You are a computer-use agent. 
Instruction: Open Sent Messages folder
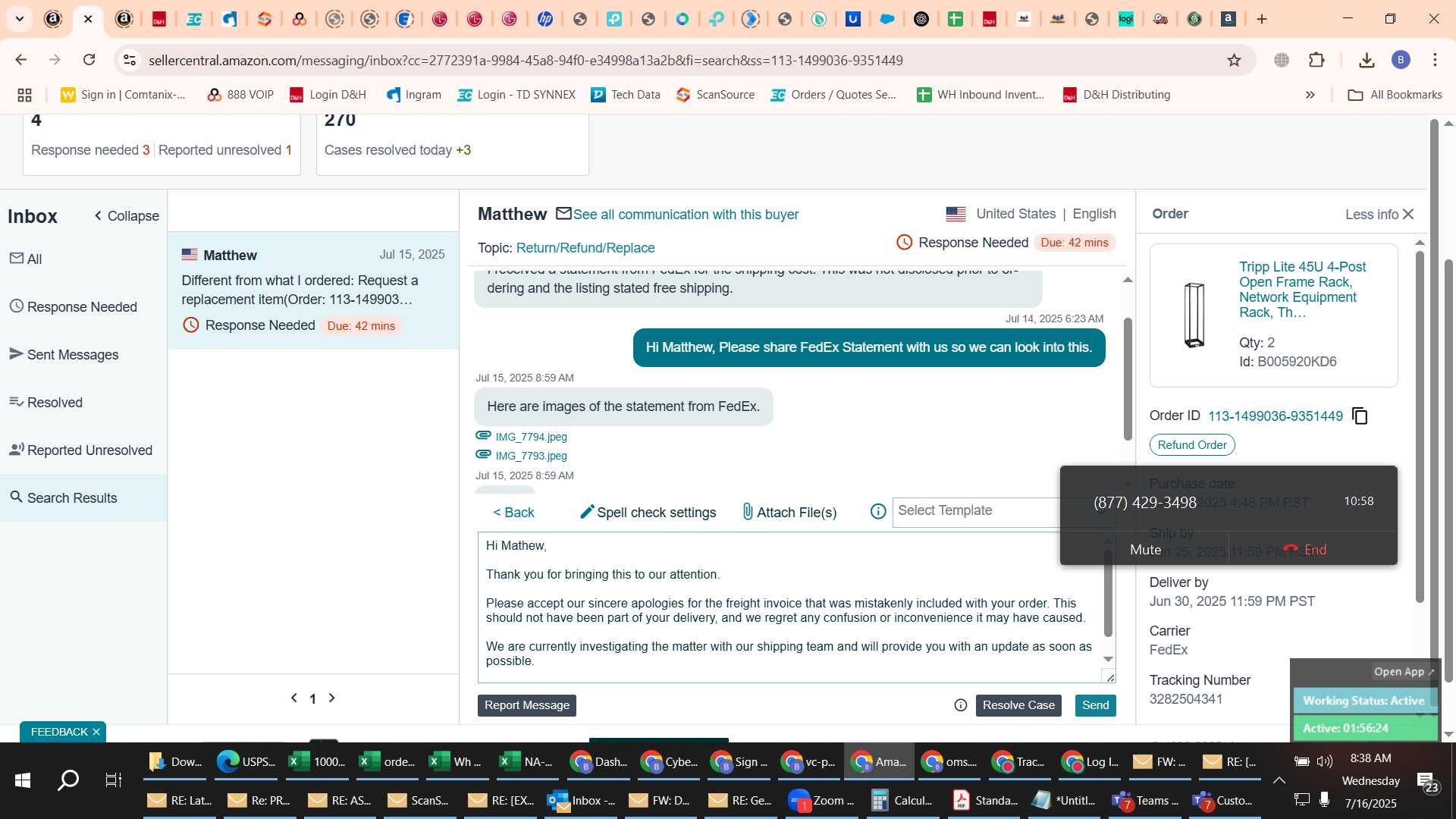[x=64, y=354]
